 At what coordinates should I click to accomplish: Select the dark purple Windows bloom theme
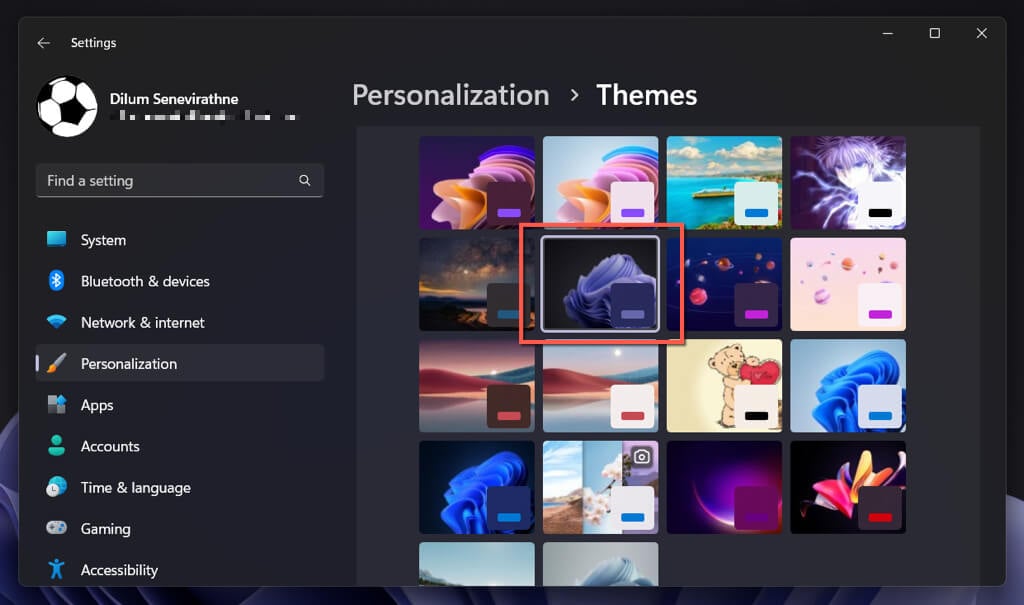477,183
